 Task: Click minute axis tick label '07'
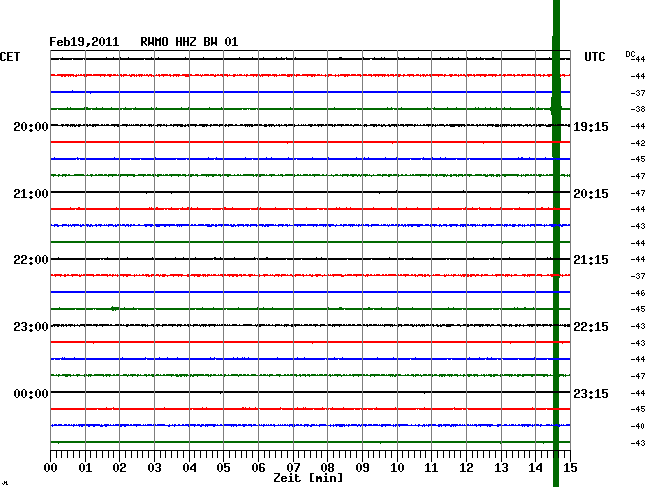pyautogui.click(x=293, y=467)
